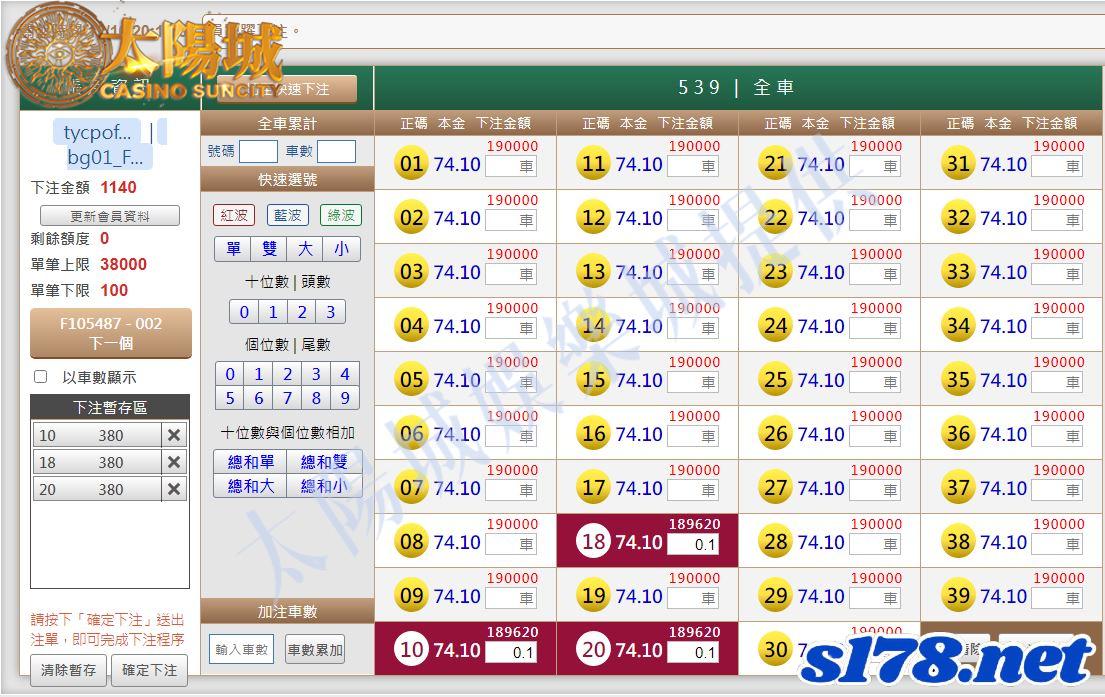Select 總和小 sum small option

point(324,486)
